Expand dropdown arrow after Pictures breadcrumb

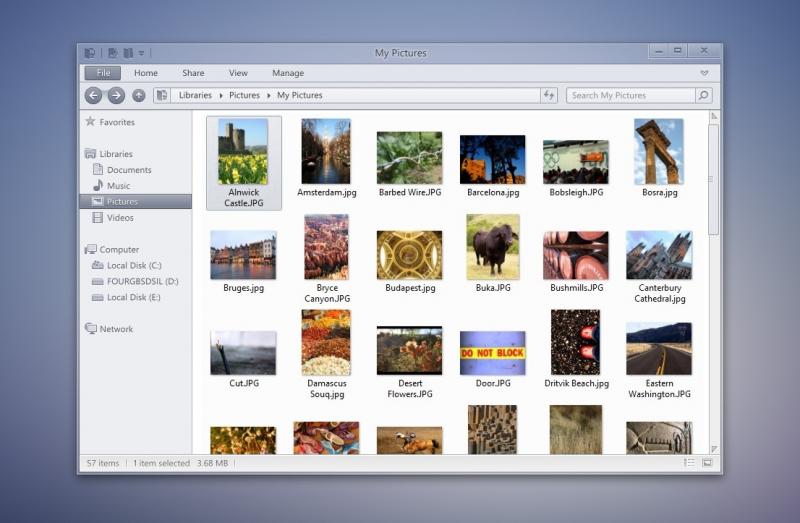[x=269, y=96]
